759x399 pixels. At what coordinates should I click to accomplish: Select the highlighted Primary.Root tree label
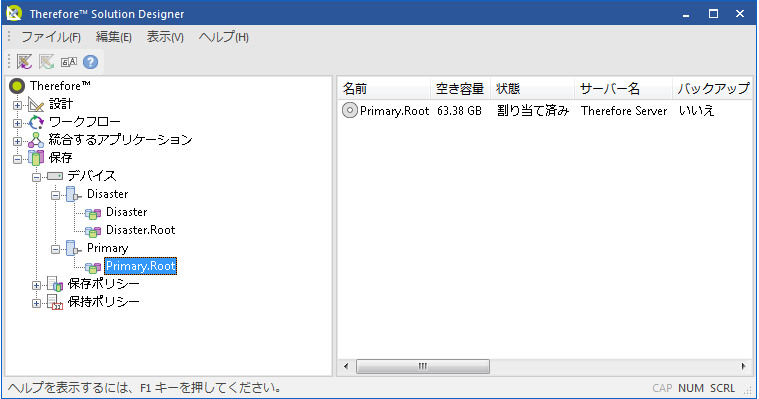point(140,266)
